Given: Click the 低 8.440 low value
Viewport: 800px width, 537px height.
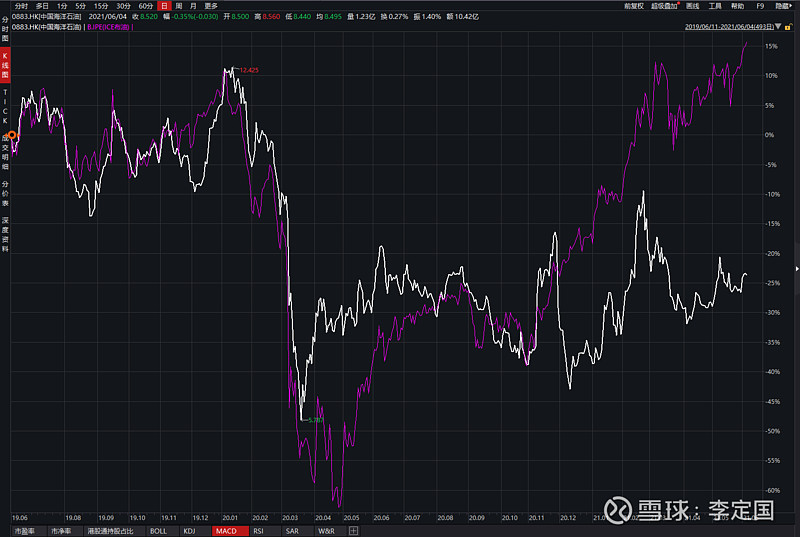Looking at the screenshot, I should point(298,16).
